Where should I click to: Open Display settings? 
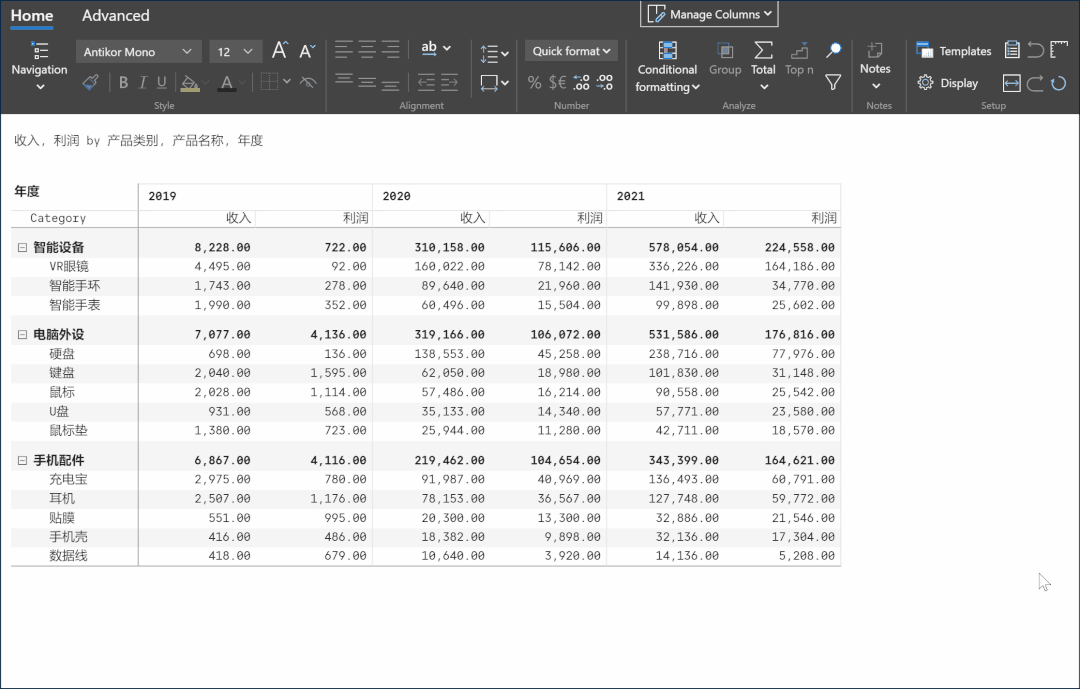[948, 83]
